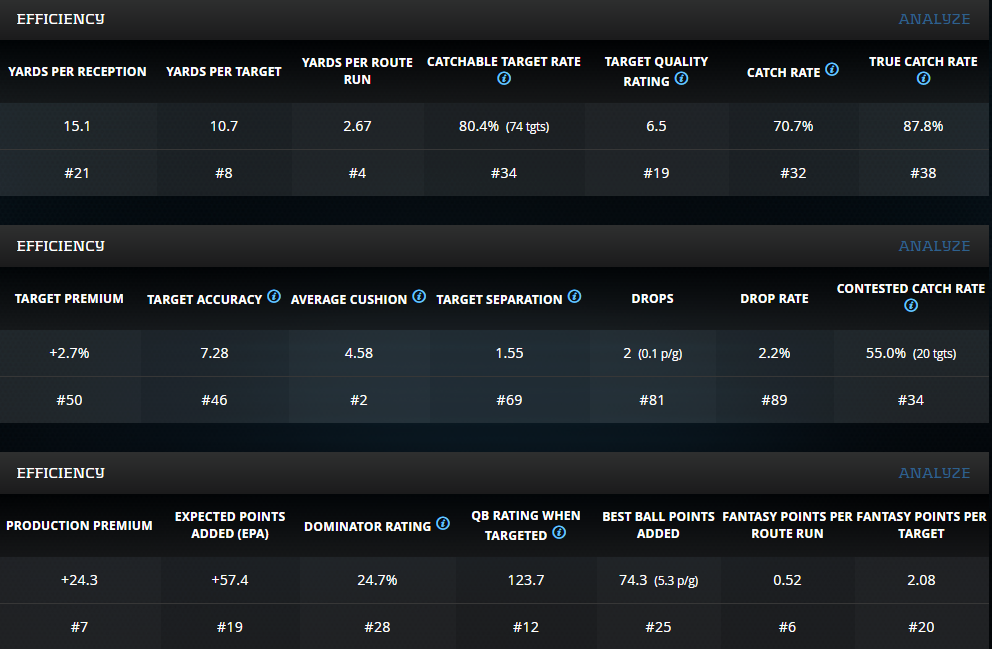Click the Production Premium header
The width and height of the screenshot is (992, 649).
[x=79, y=526]
